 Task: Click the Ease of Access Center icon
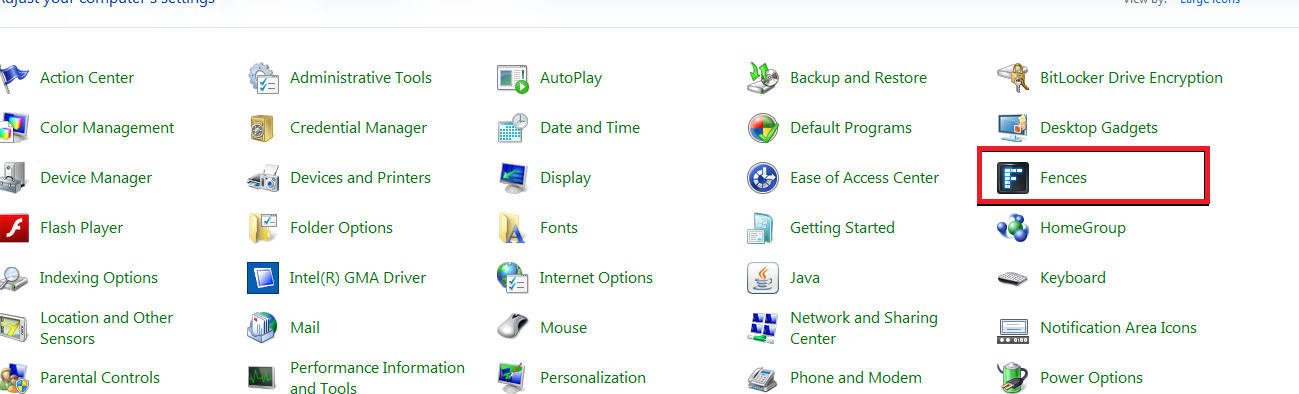pos(763,178)
